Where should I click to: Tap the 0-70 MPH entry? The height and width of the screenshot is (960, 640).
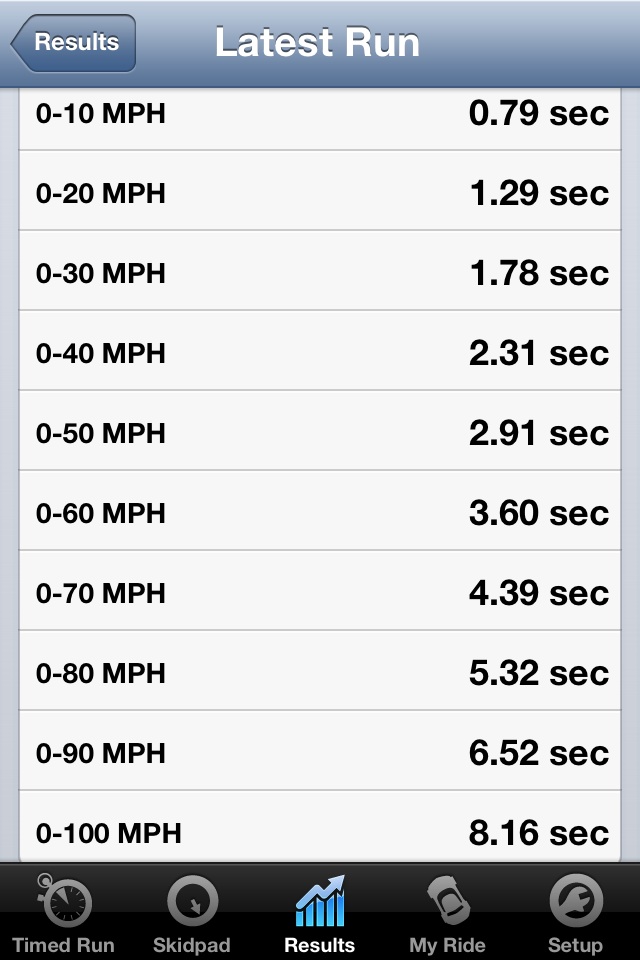(x=320, y=590)
